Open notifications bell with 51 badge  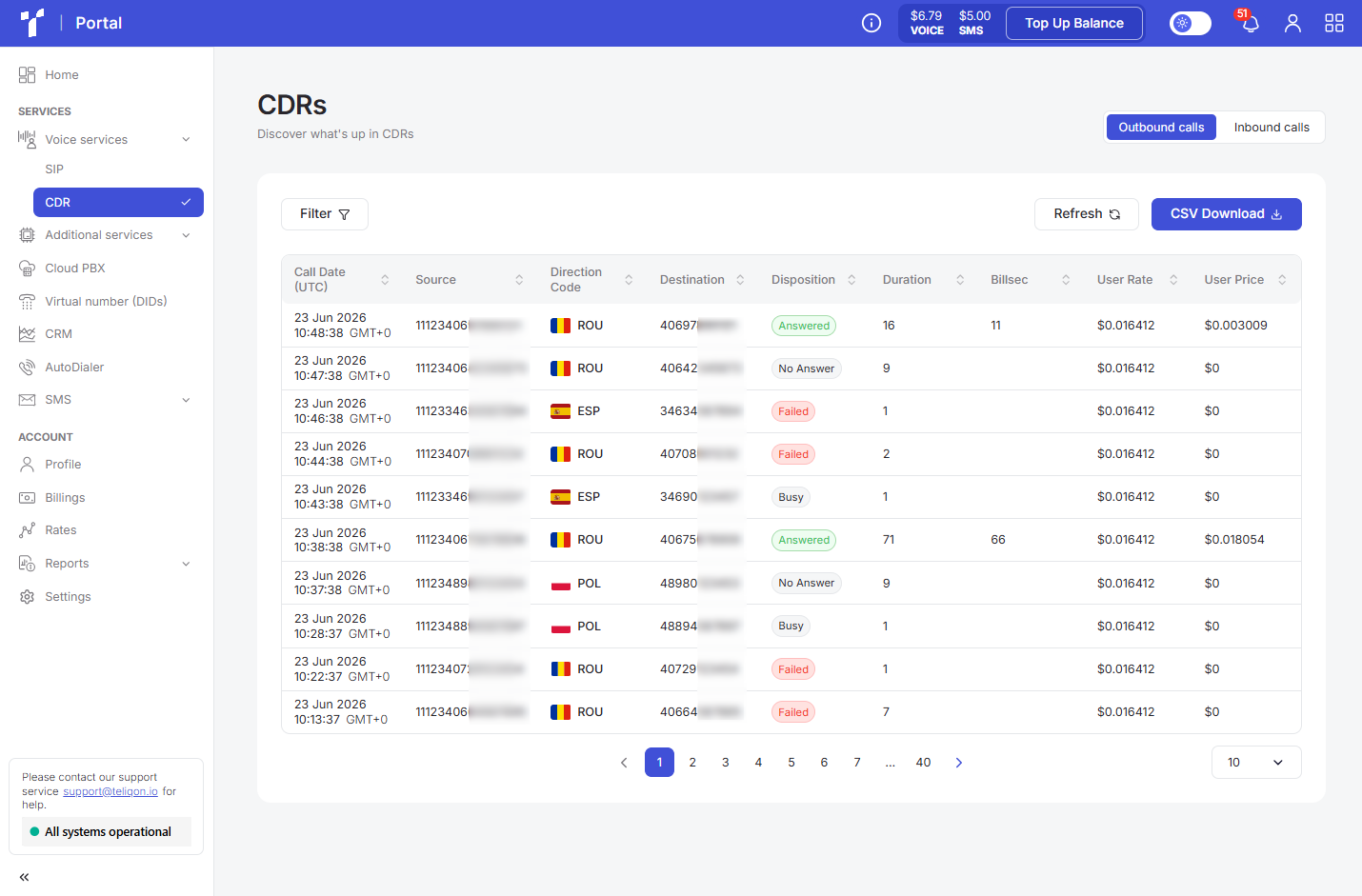point(1250,23)
